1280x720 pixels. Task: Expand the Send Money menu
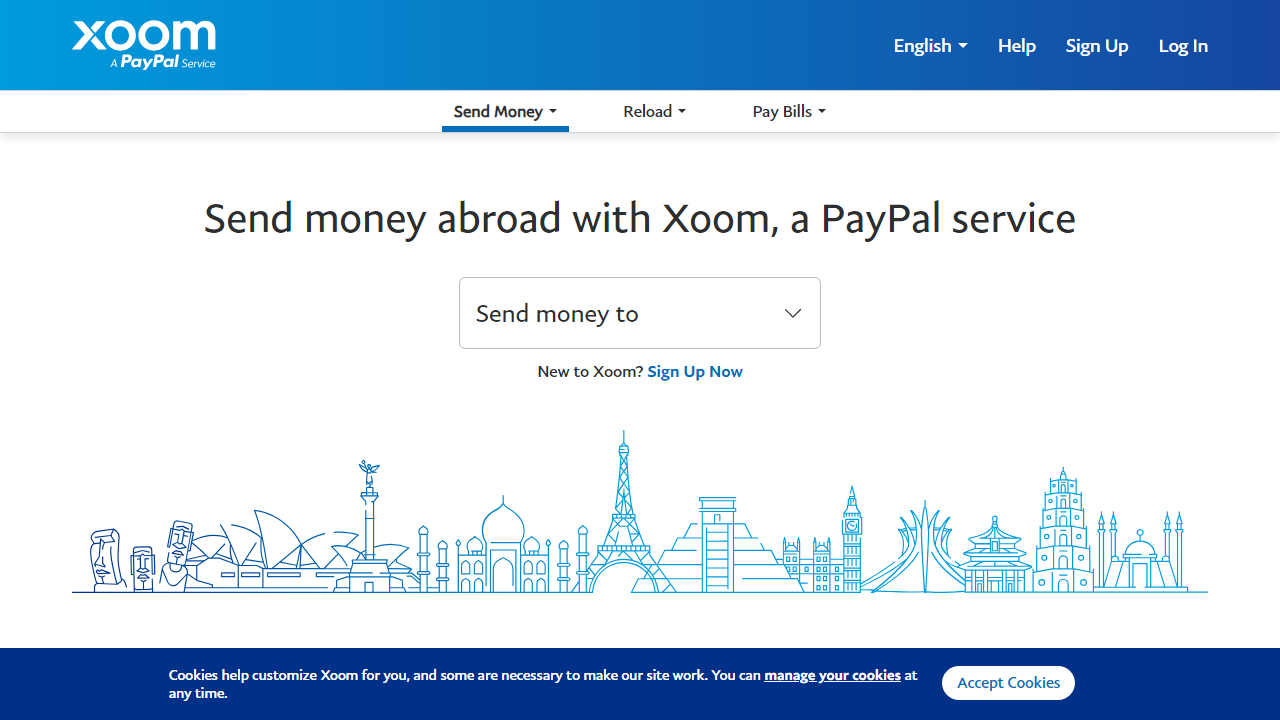pos(505,111)
